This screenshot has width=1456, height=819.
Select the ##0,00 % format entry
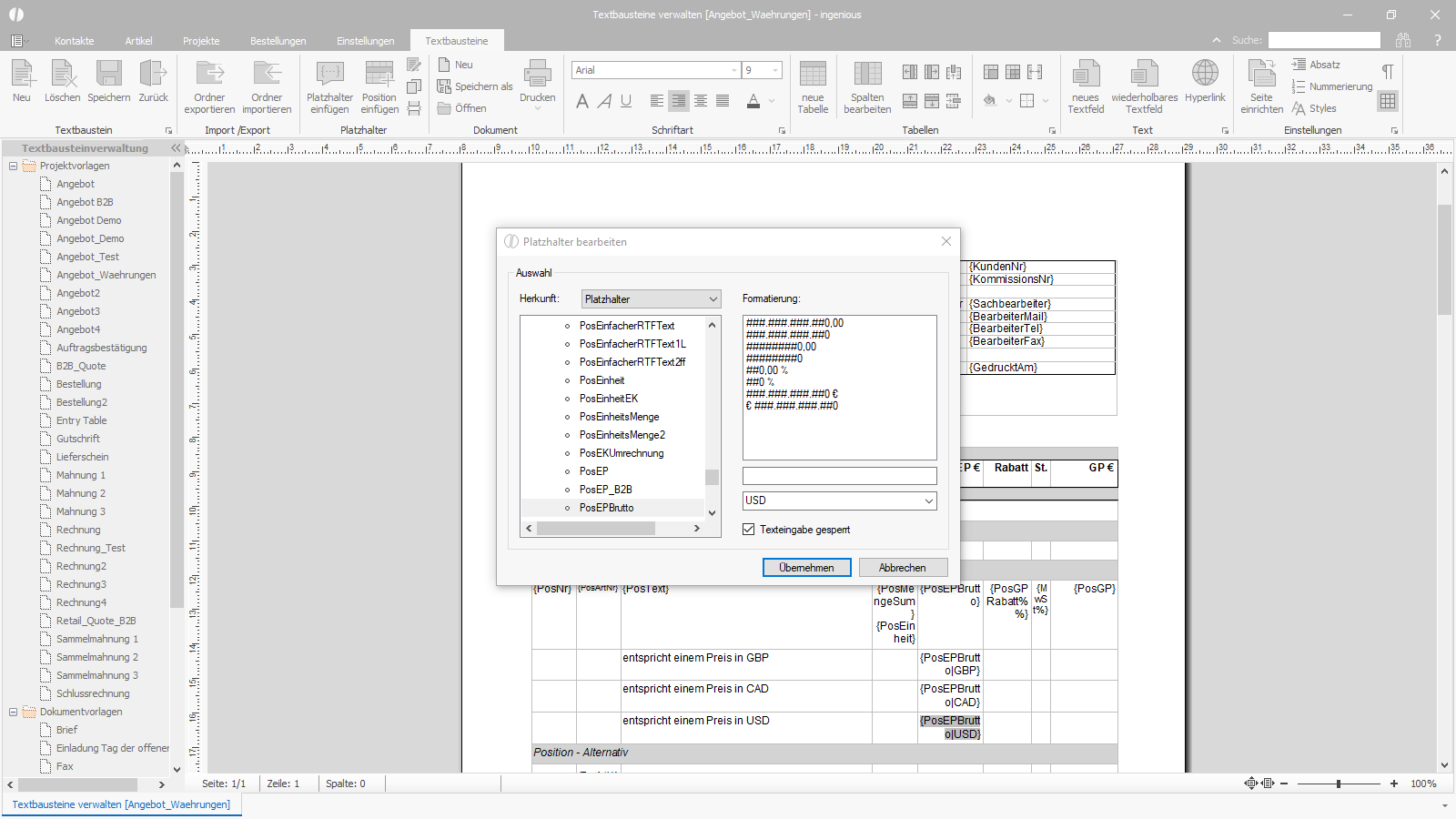(767, 370)
